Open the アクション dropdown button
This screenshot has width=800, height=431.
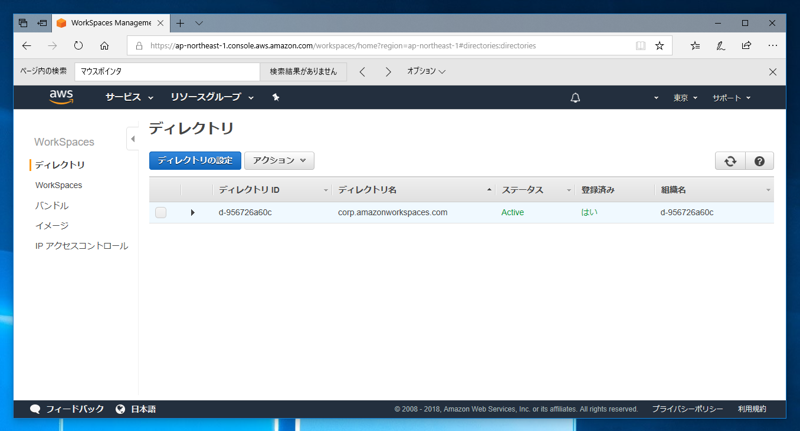(x=279, y=160)
